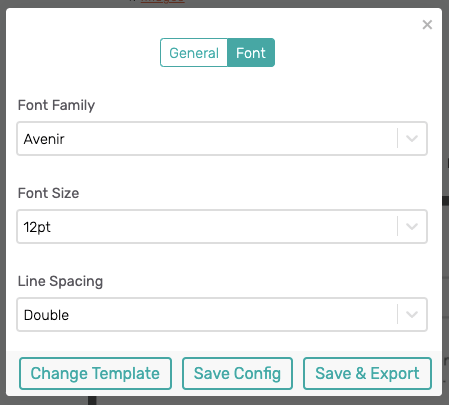Image resolution: width=449 pixels, height=405 pixels.
Task: Click the Line Spacing label
Action: pyautogui.click(x=60, y=282)
